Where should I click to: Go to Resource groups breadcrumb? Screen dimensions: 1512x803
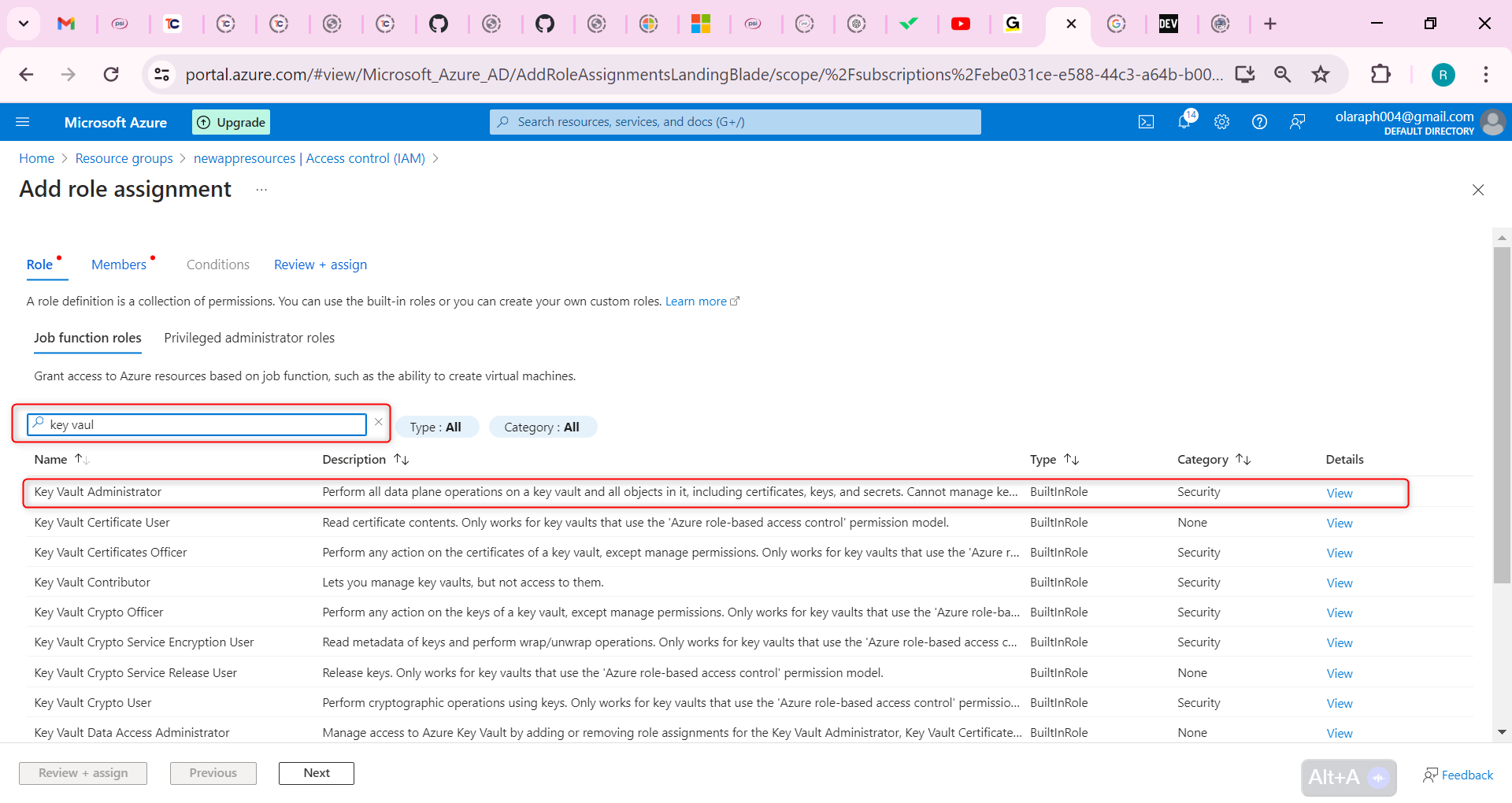(x=124, y=158)
